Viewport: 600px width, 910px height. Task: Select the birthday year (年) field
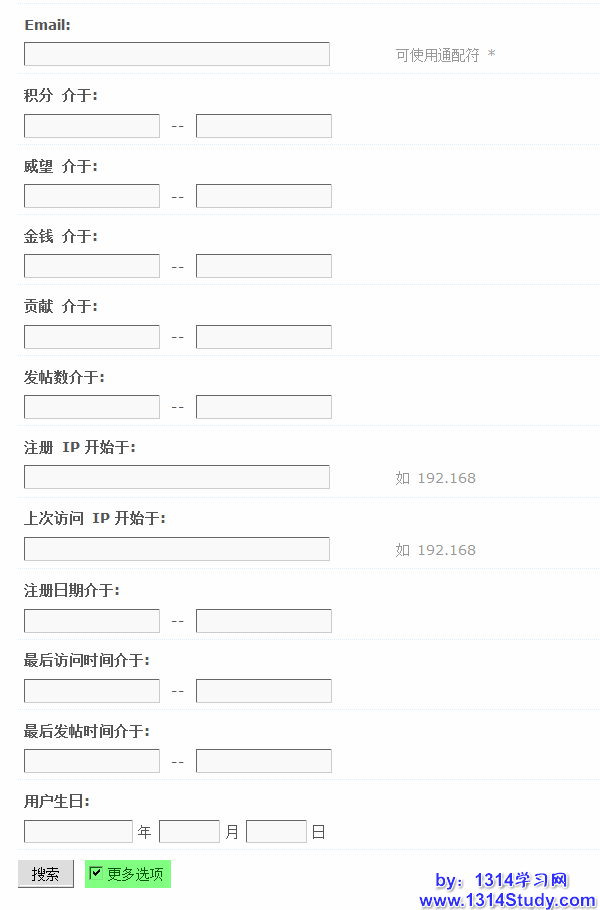tap(78, 831)
